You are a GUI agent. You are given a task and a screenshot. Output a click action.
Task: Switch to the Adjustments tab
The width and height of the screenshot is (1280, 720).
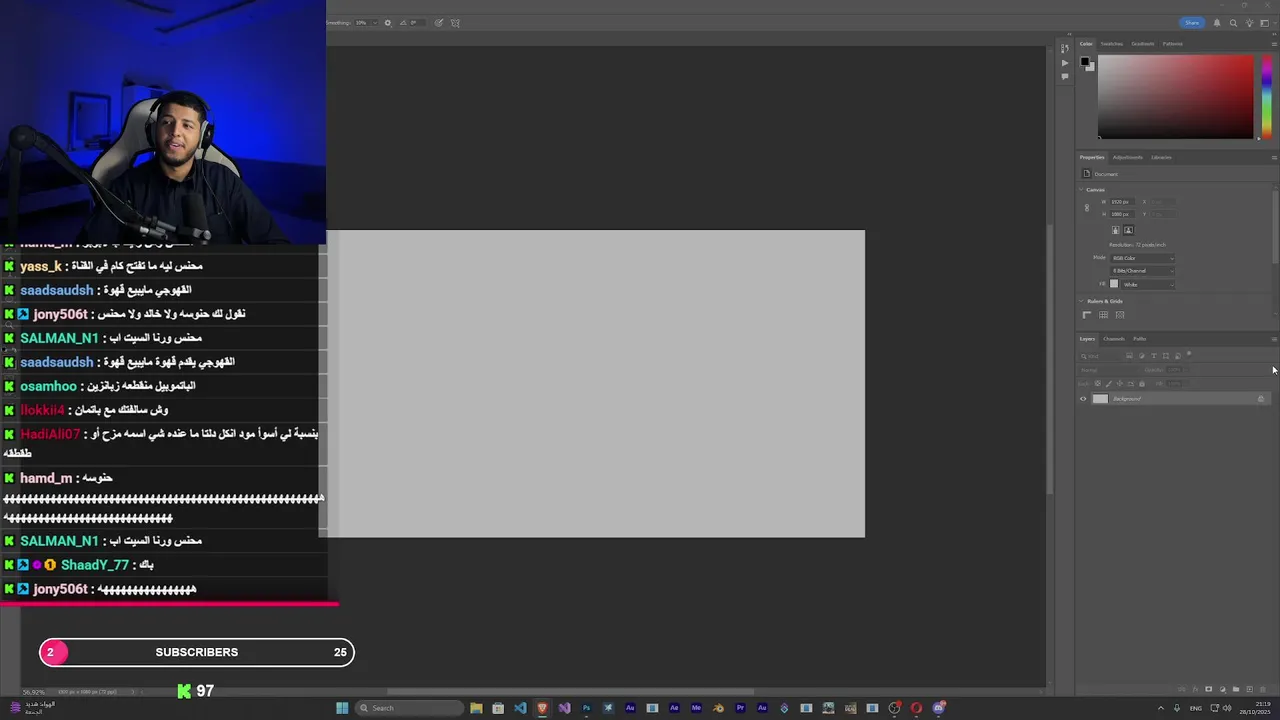click(x=1128, y=157)
